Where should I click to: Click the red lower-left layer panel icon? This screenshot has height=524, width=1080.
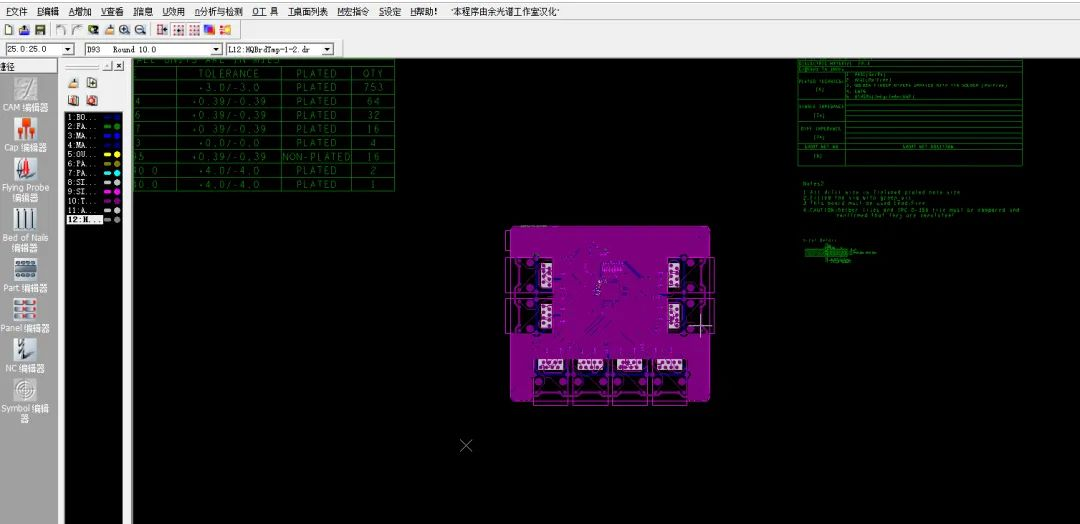point(74,101)
